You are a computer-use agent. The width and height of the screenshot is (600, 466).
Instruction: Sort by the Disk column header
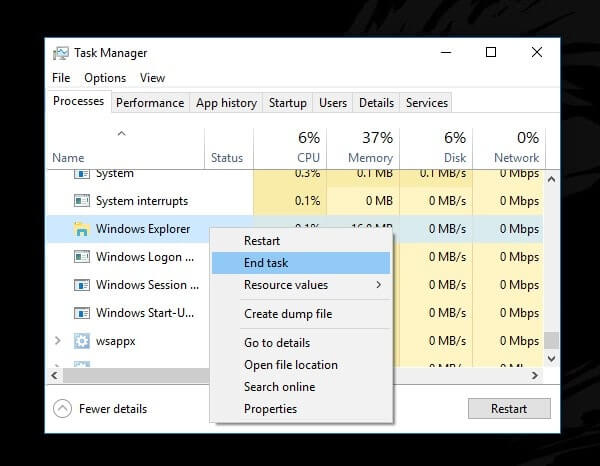point(436,148)
